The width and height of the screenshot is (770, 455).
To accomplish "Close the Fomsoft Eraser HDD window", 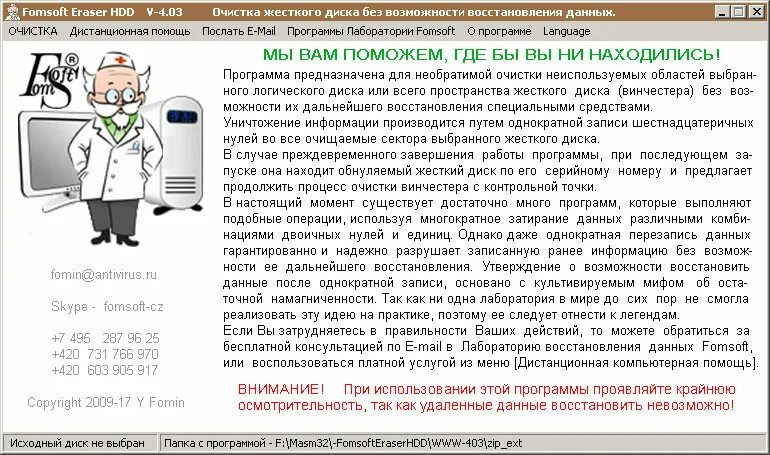I will click(756, 12).
